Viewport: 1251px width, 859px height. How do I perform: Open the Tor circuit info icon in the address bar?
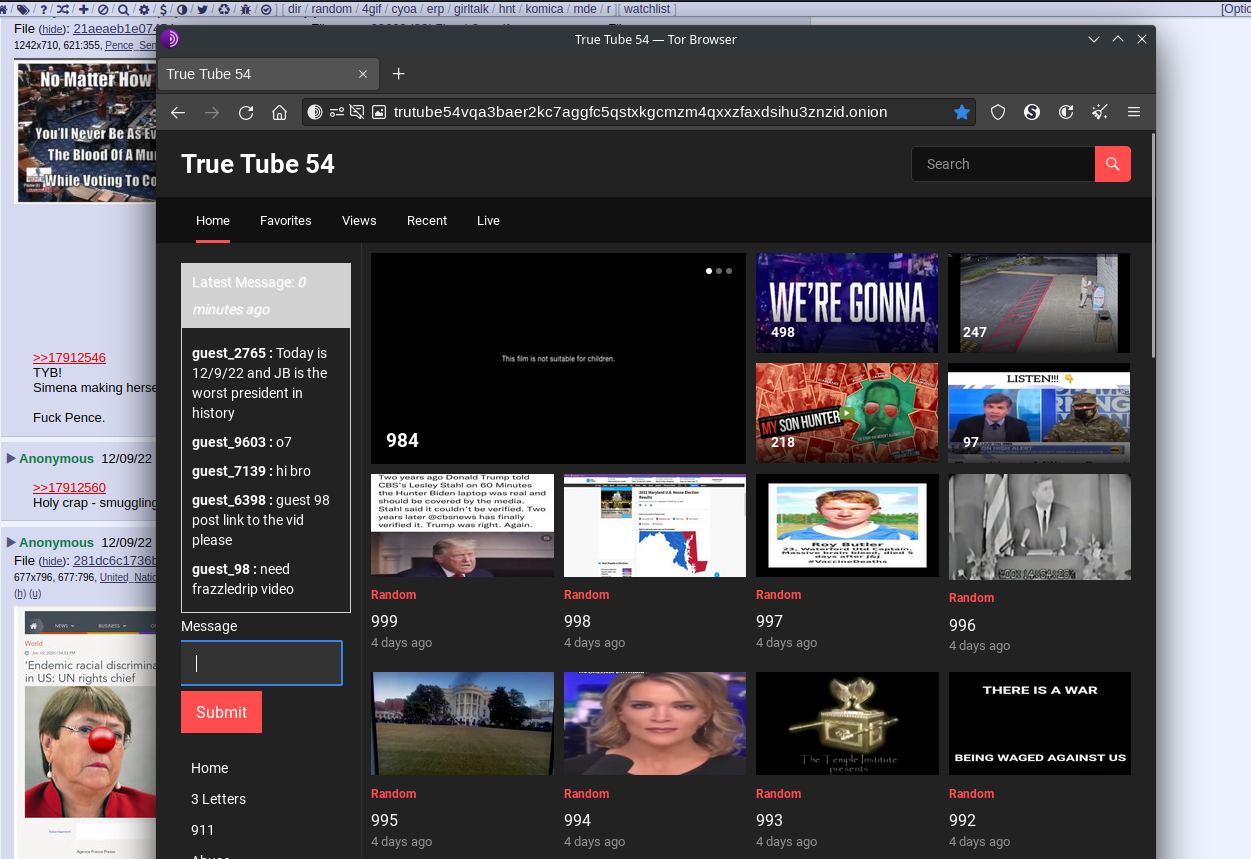pos(315,112)
